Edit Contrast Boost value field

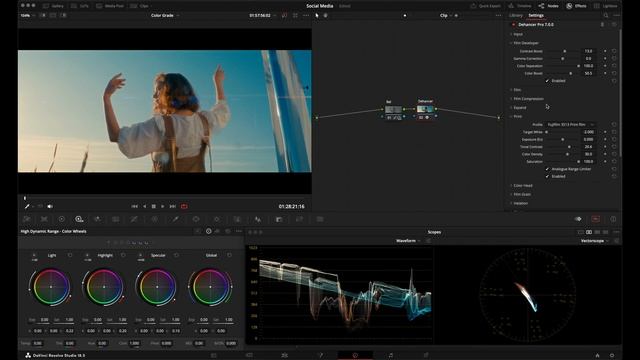(588, 51)
